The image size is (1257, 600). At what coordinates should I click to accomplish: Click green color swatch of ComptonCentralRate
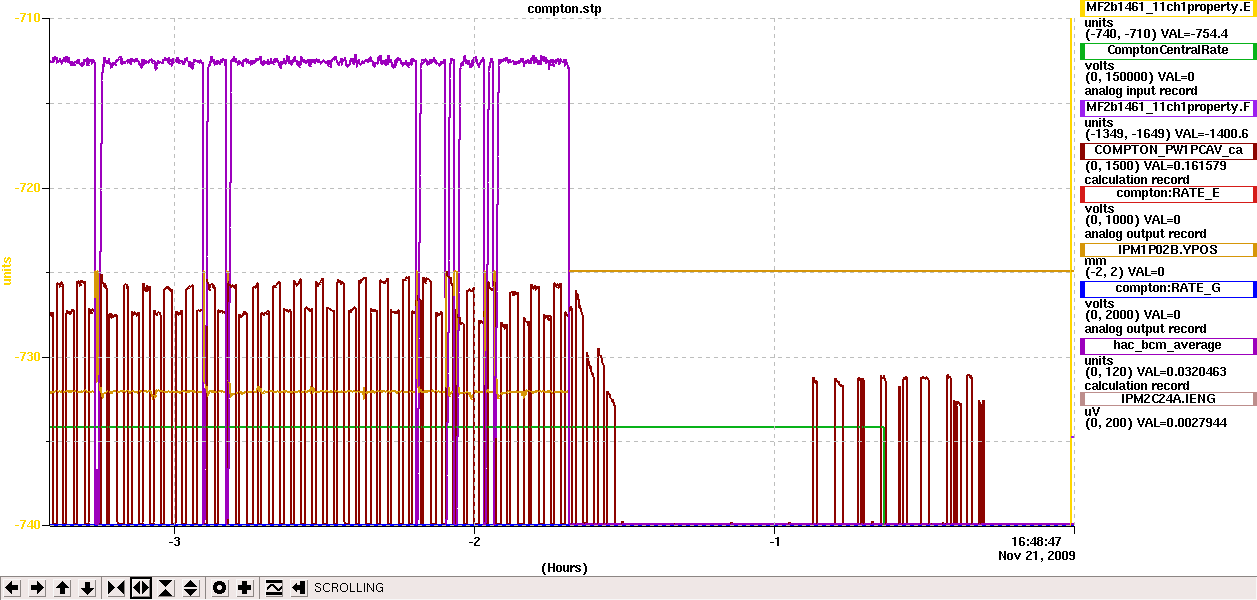coord(1084,50)
